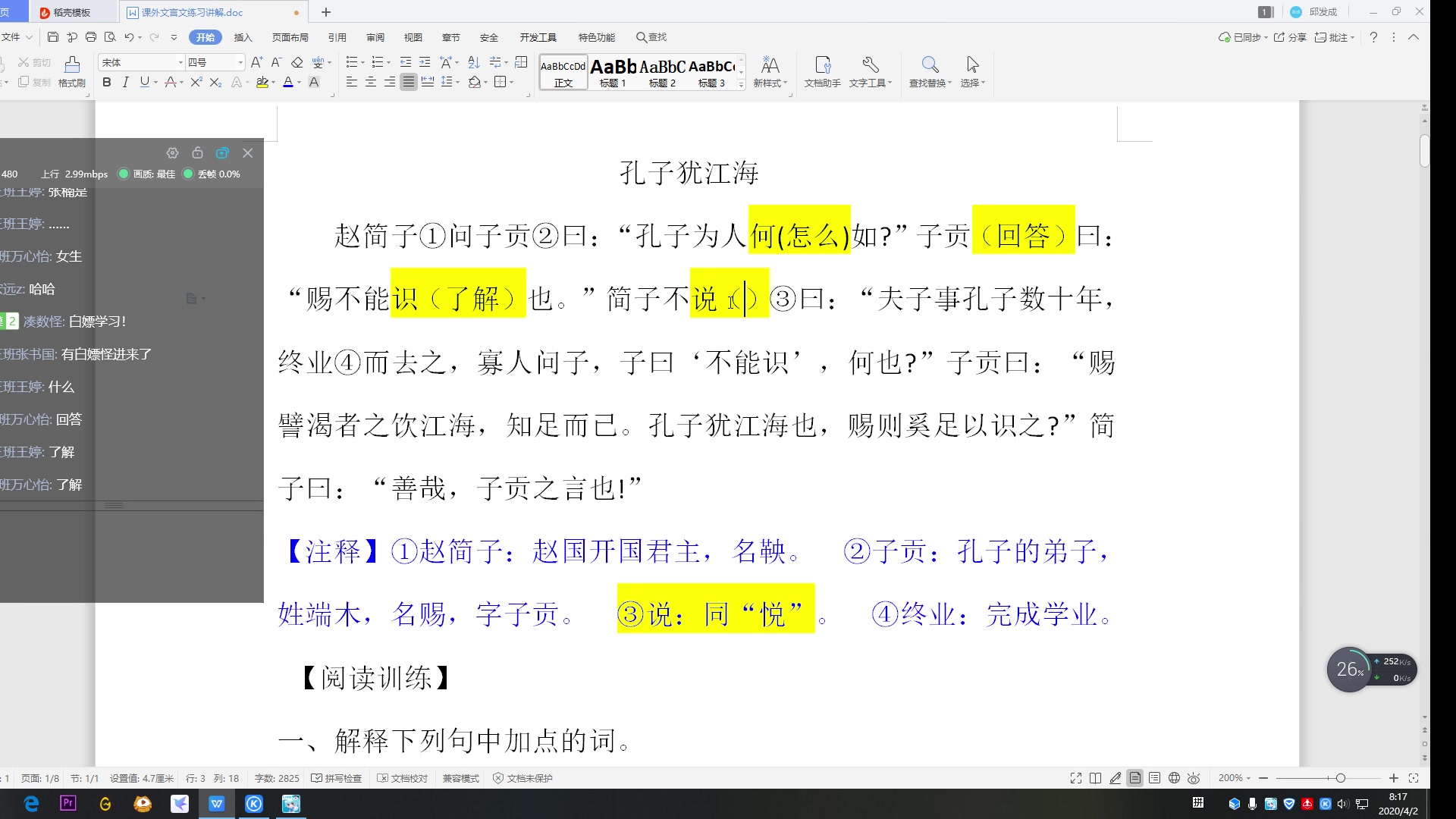Switch to full screen reading via status bar
1456x819 pixels.
1075,778
